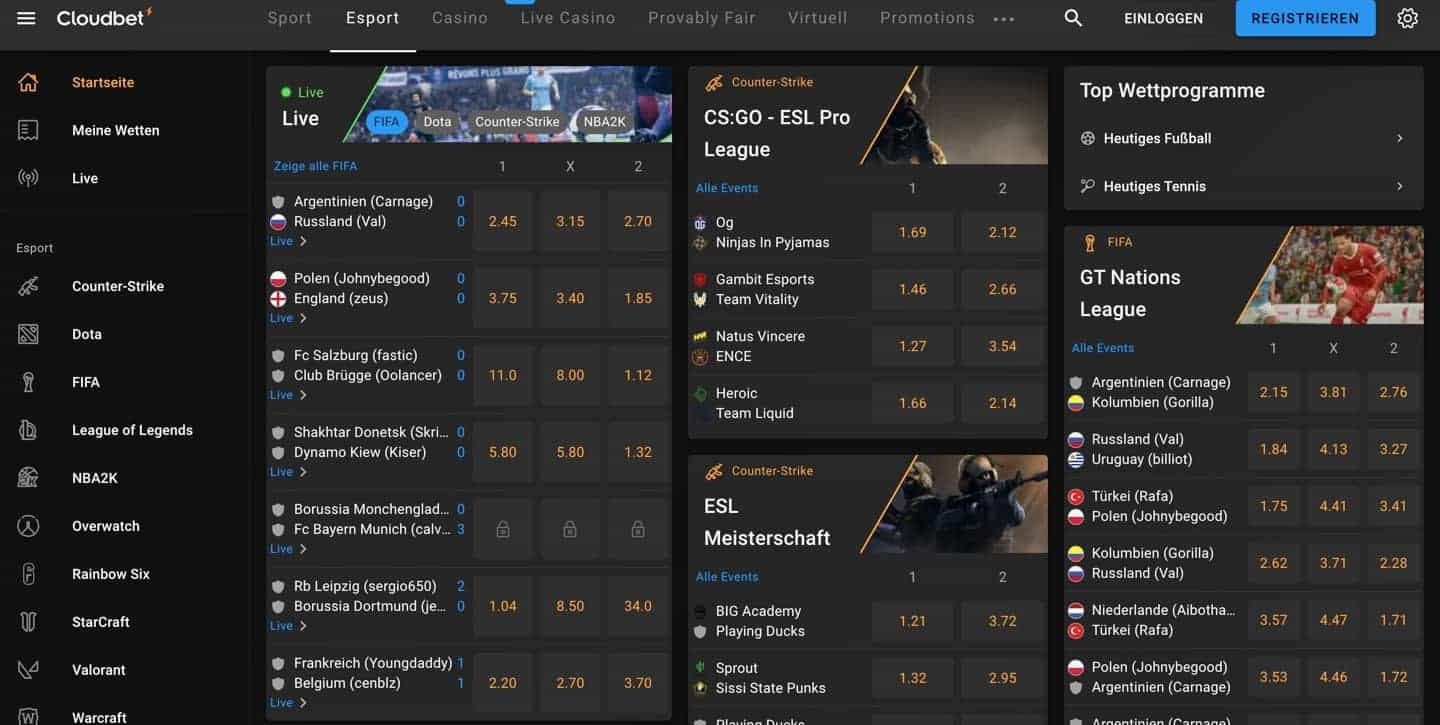This screenshot has width=1440, height=725.
Task: Select the NBA2K live filter chip
Action: click(604, 122)
